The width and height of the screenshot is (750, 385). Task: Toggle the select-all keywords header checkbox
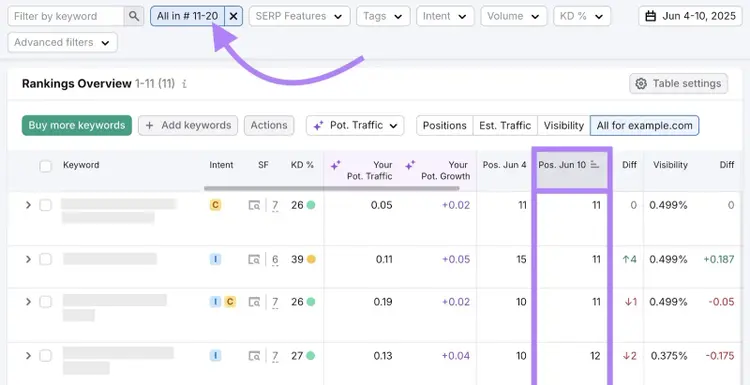click(45, 166)
